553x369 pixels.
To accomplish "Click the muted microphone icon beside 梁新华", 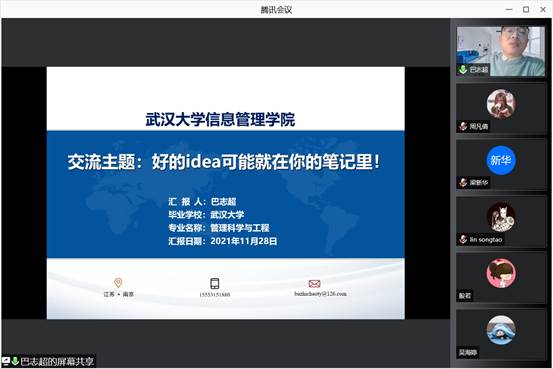I will (463, 182).
